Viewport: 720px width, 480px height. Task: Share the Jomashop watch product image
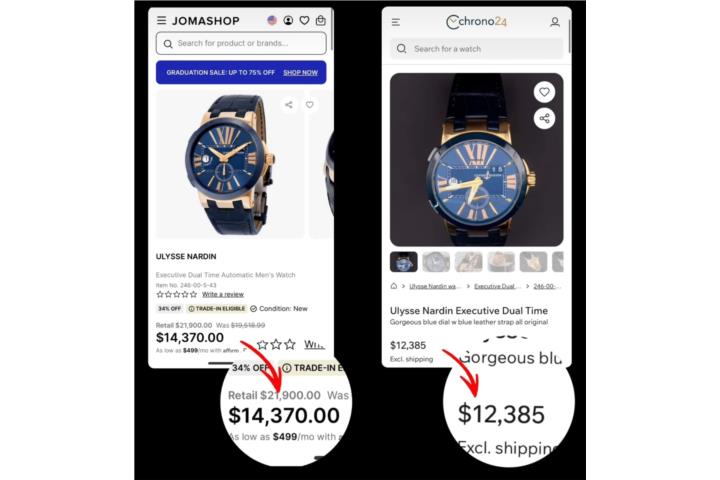(289, 105)
